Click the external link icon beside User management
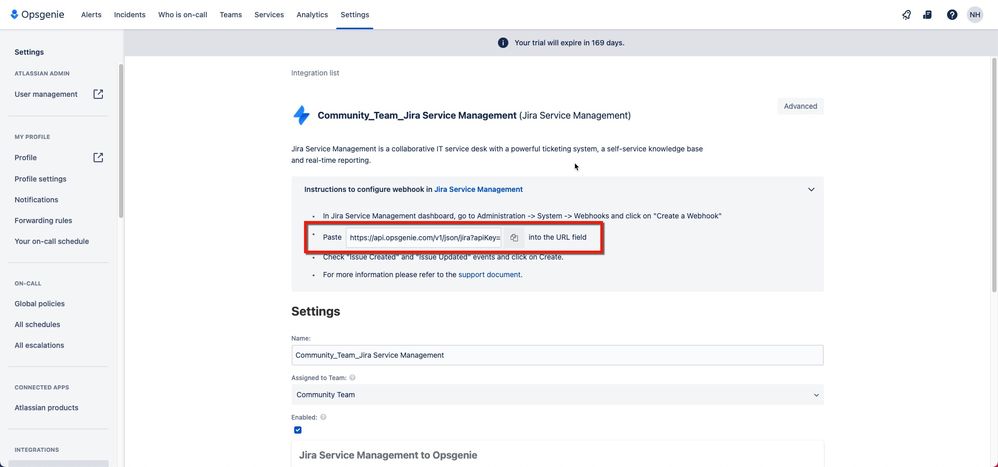The image size is (998, 467). (98, 94)
